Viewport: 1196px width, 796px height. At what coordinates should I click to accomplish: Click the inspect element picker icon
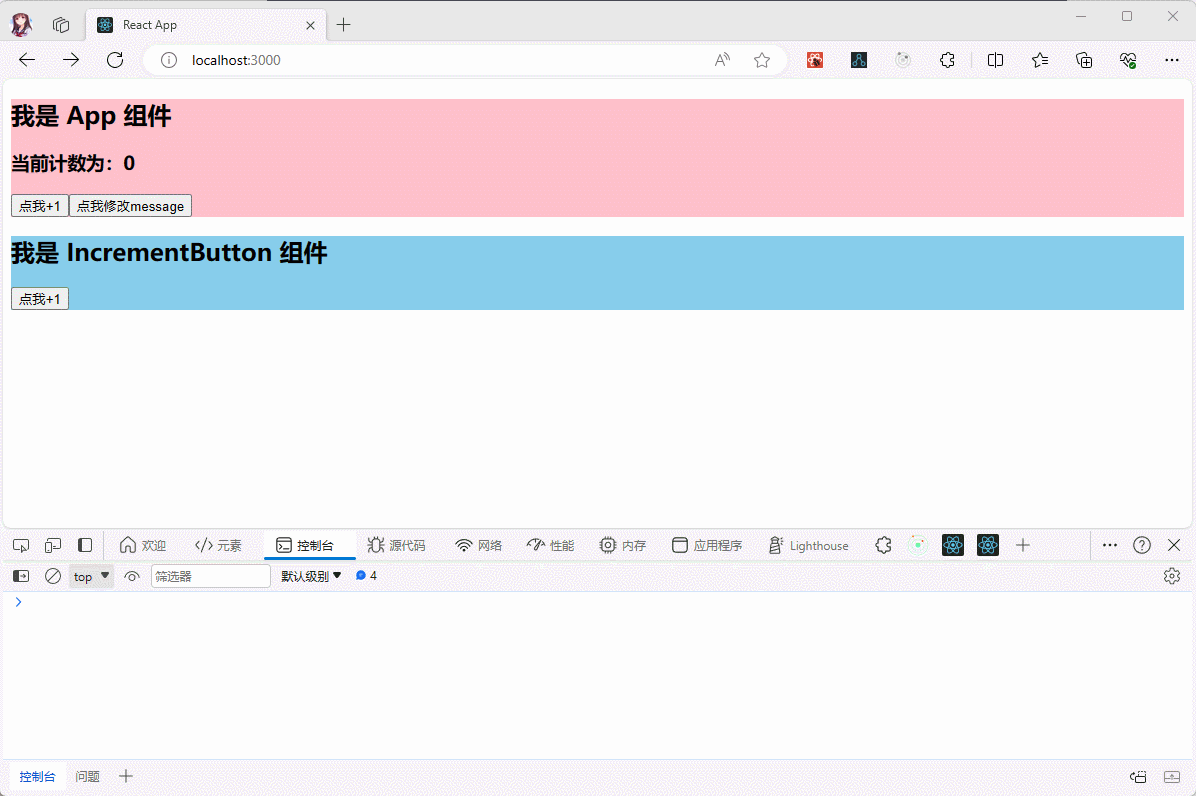pyautogui.click(x=21, y=545)
